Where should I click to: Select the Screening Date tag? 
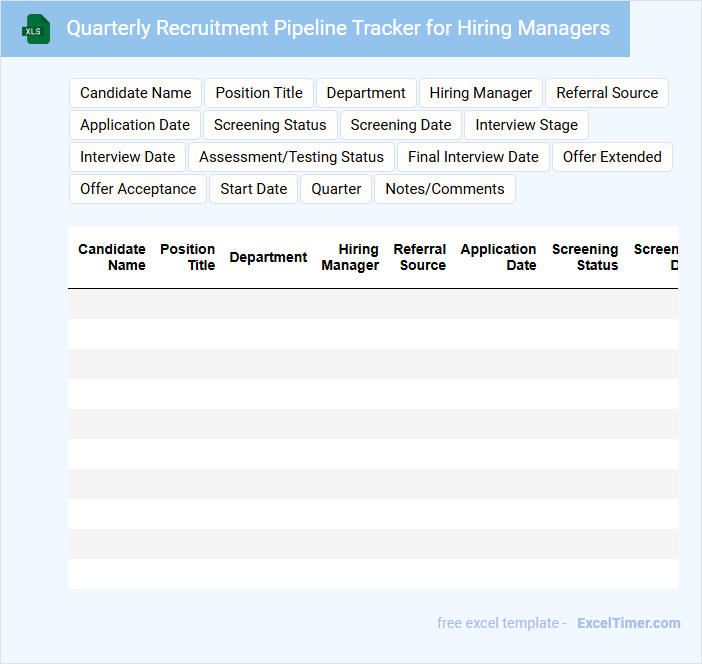click(x=401, y=125)
